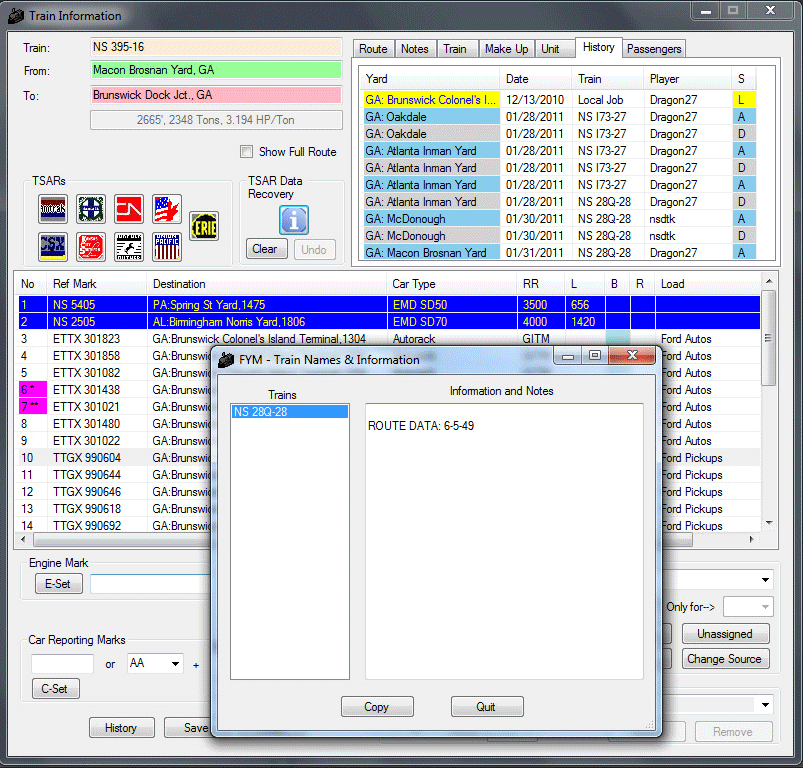Click the Clear button under TSAR Data Recovery

(x=265, y=249)
